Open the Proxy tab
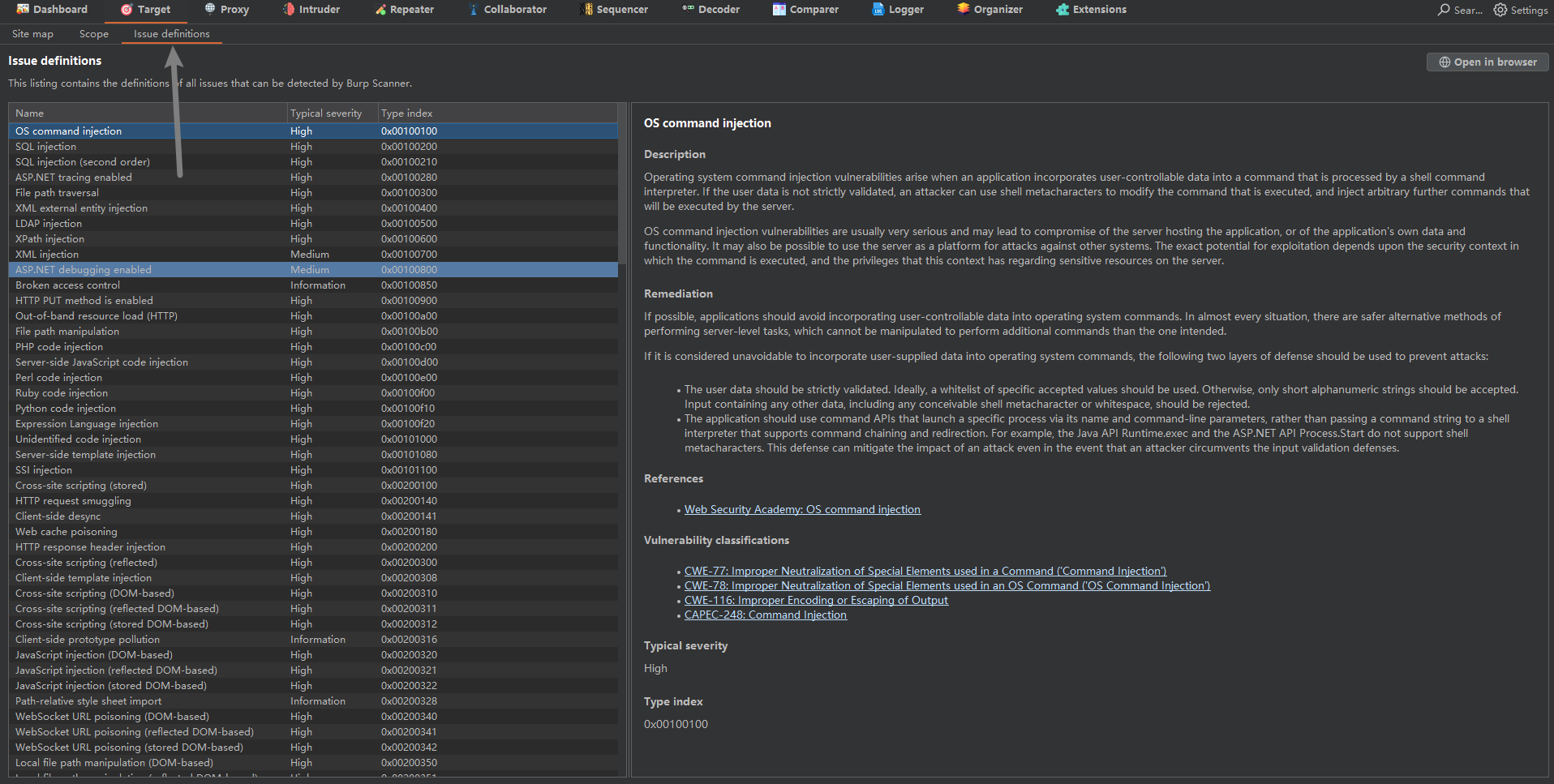This screenshot has height=784, width=1554. (226, 10)
